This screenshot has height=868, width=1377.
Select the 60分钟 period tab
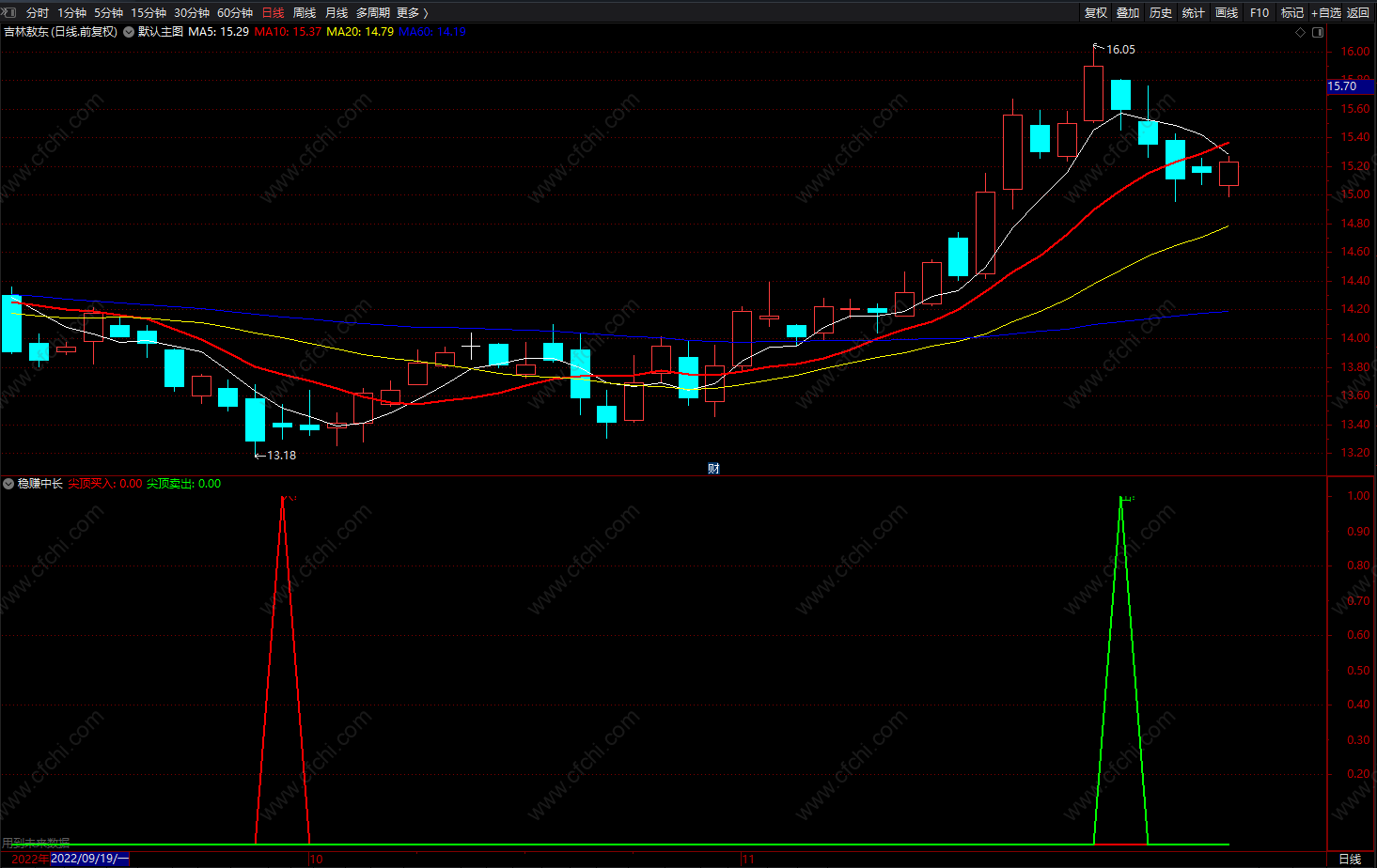click(x=235, y=12)
